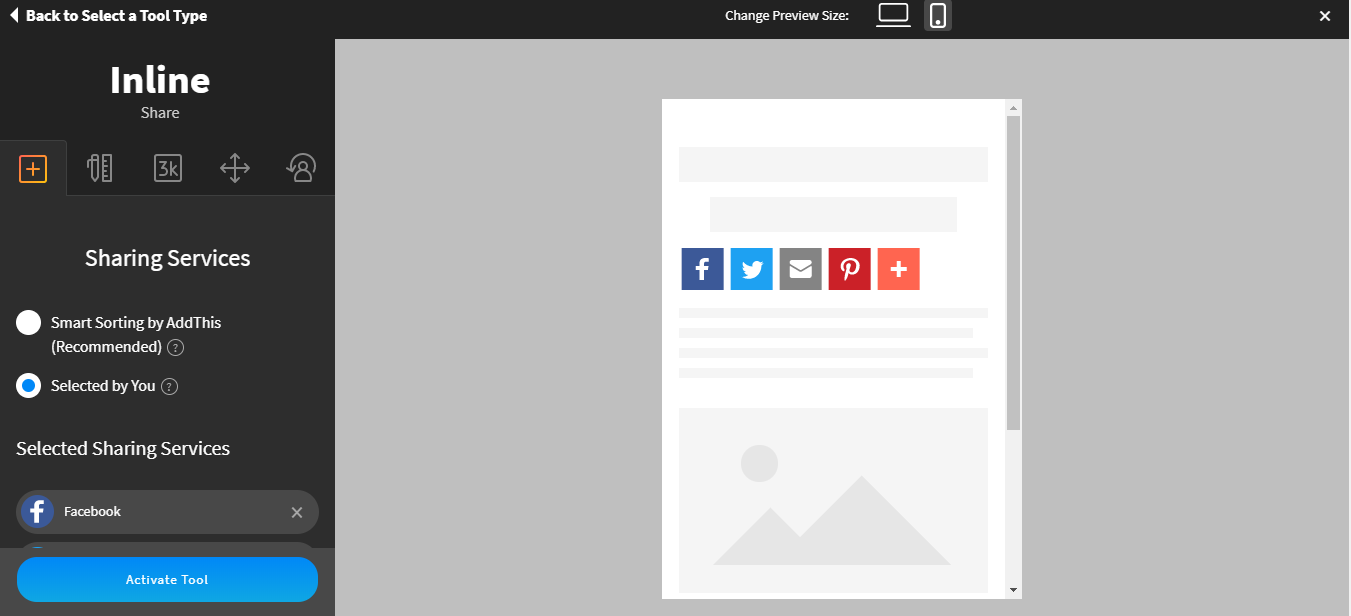
Task: Click the Email share button in preview
Action: click(801, 269)
